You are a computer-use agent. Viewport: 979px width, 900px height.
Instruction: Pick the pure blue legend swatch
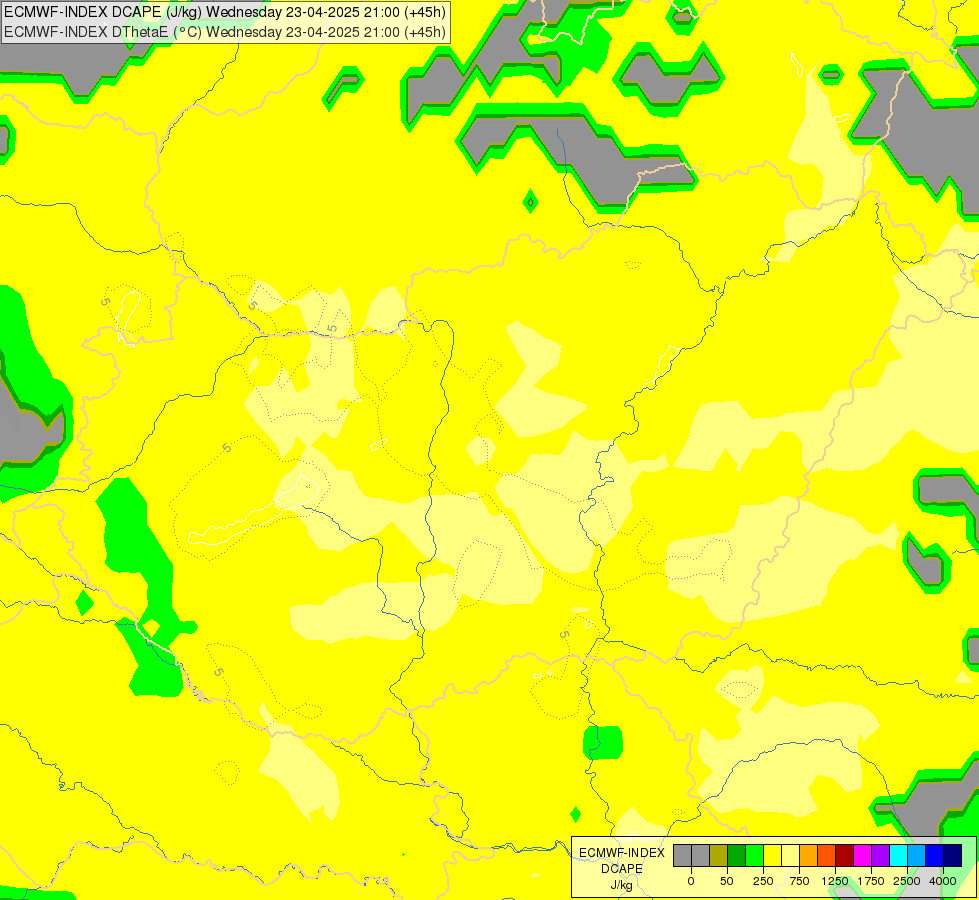(x=935, y=855)
